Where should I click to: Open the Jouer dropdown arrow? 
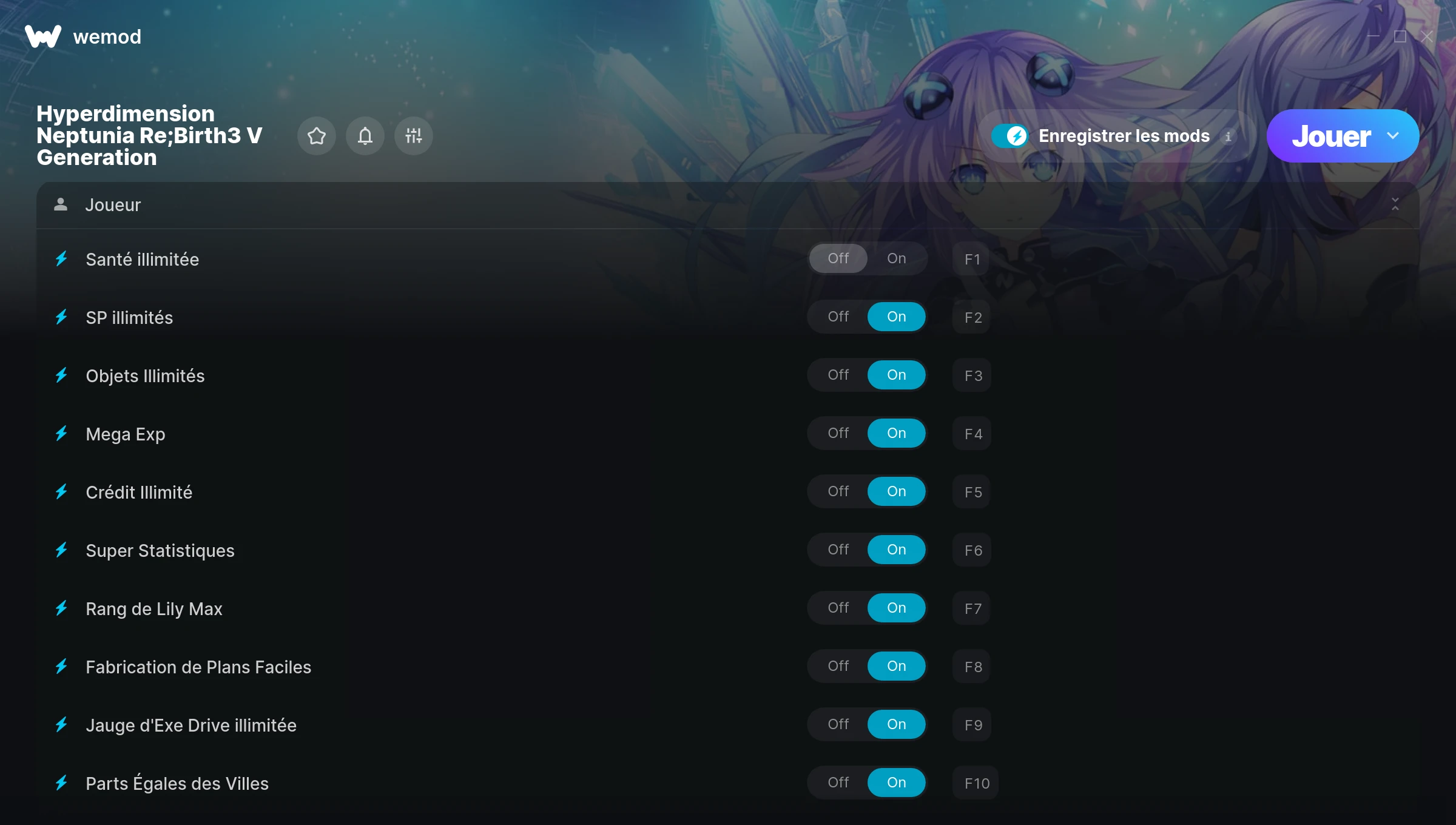point(1393,136)
